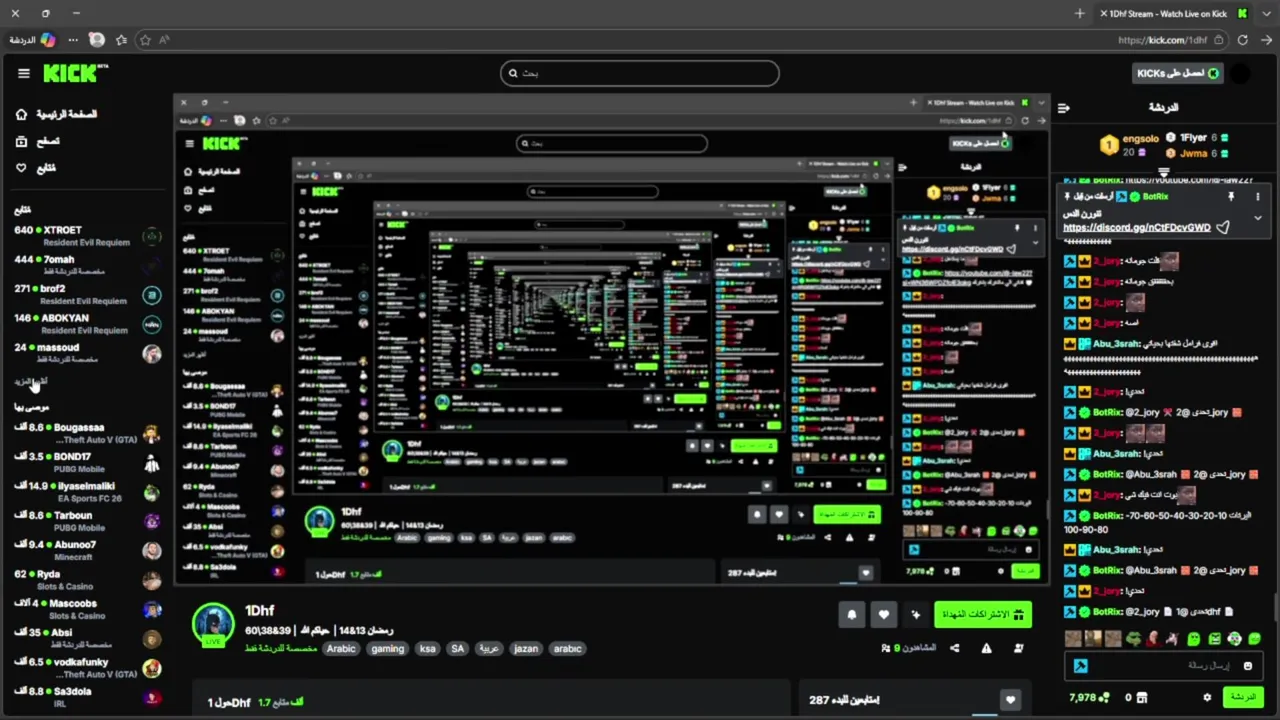Click the KICK logo
Screen dimensions: 1280x720
[x=75, y=73]
